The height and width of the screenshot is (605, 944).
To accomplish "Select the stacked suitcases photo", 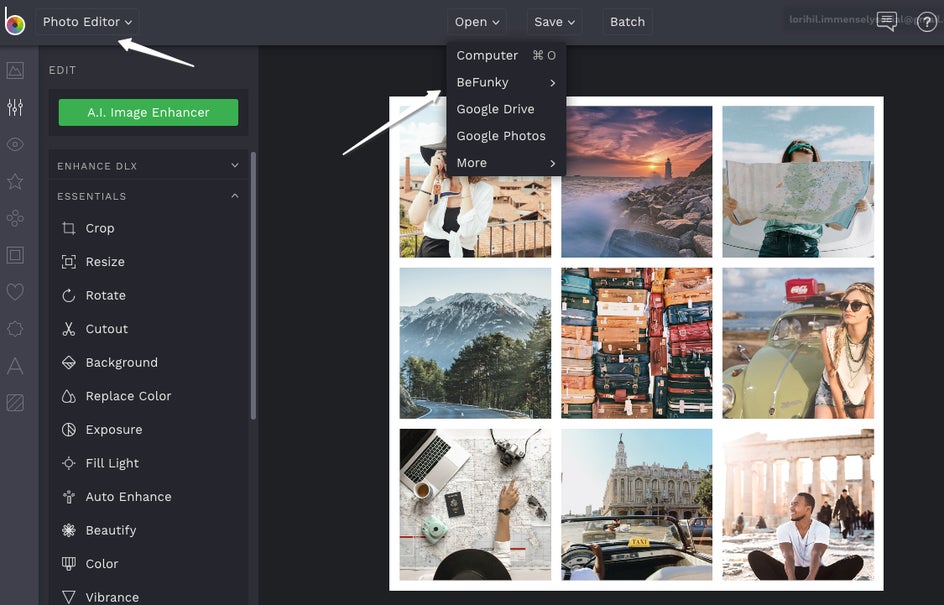I will click(x=636, y=343).
